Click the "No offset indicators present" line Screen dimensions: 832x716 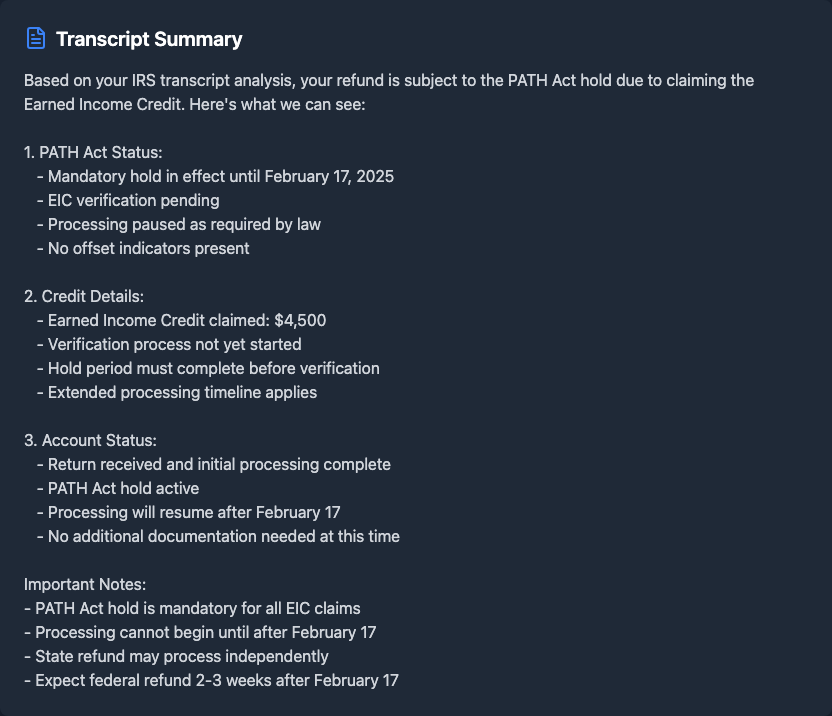tap(148, 248)
